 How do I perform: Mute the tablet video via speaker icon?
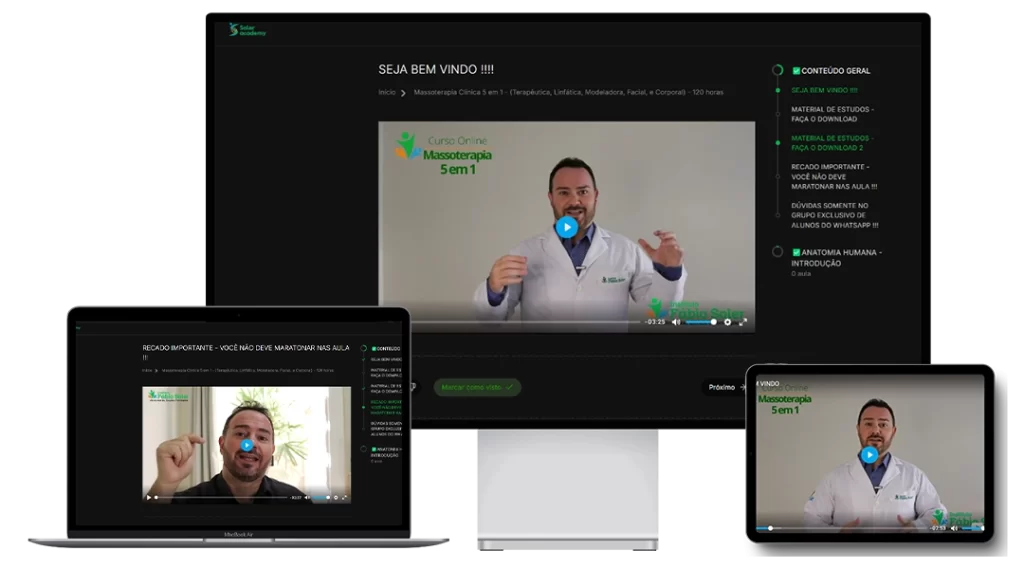click(954, 528)
